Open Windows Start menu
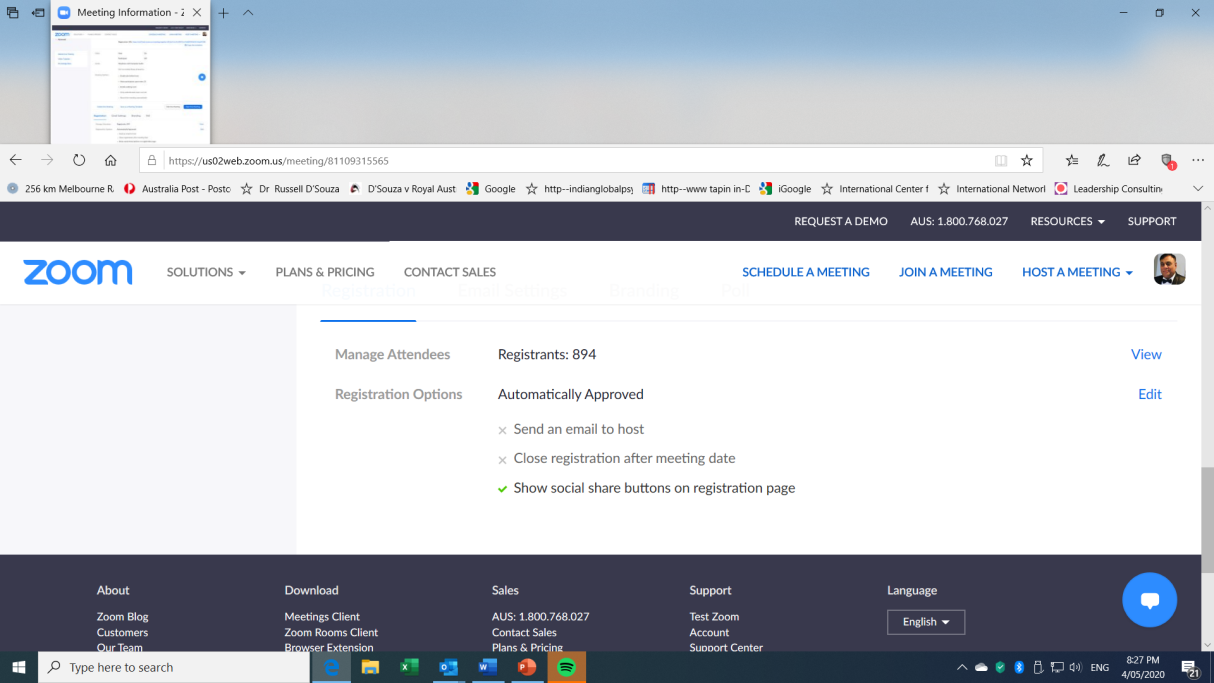This screenshot has height=683, width=1214. point(18,667)
